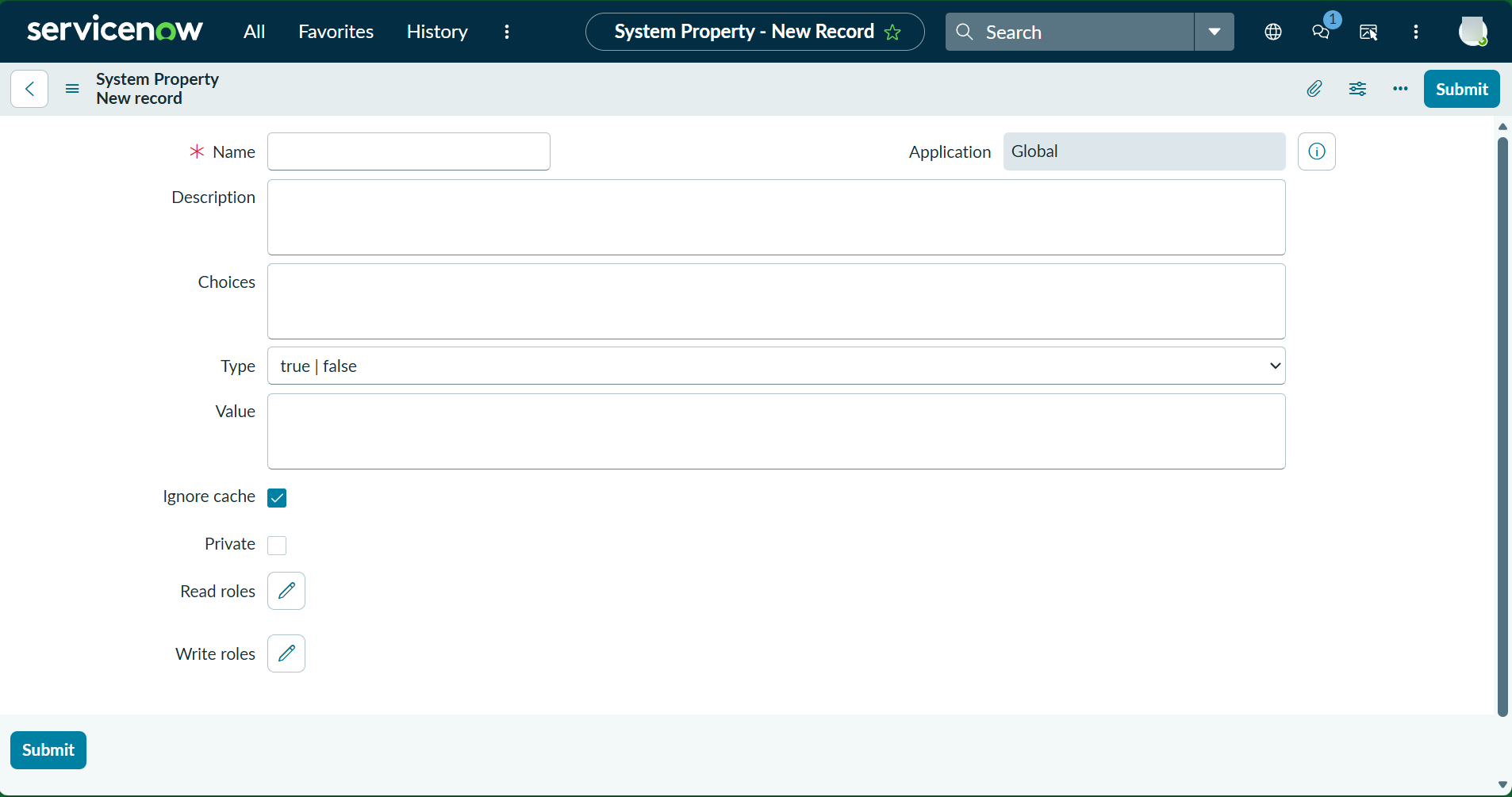Viewport: 1512px width, 797px height.
Task: Open the form context hamburger menu
Action: [72, 89]
